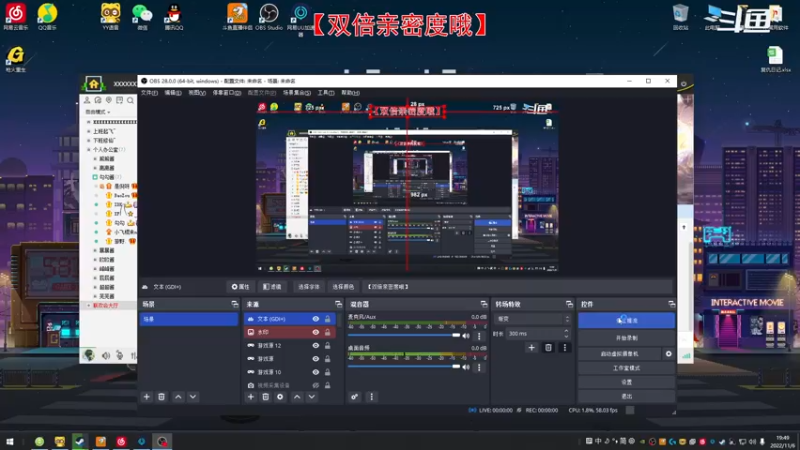Click the YY window home icon

(94, 84)
